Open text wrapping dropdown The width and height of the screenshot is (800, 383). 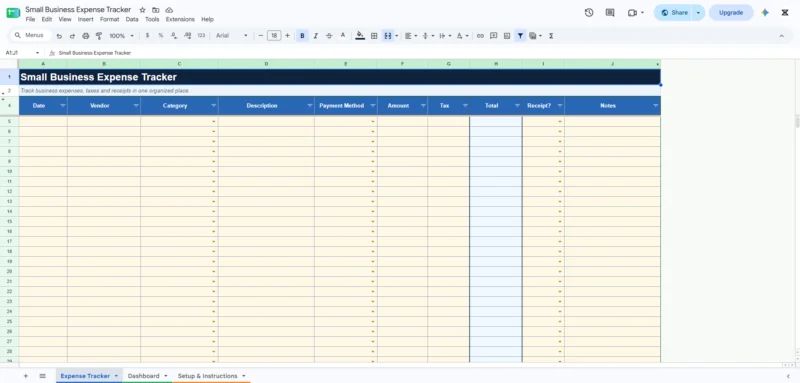click(445, 36)
